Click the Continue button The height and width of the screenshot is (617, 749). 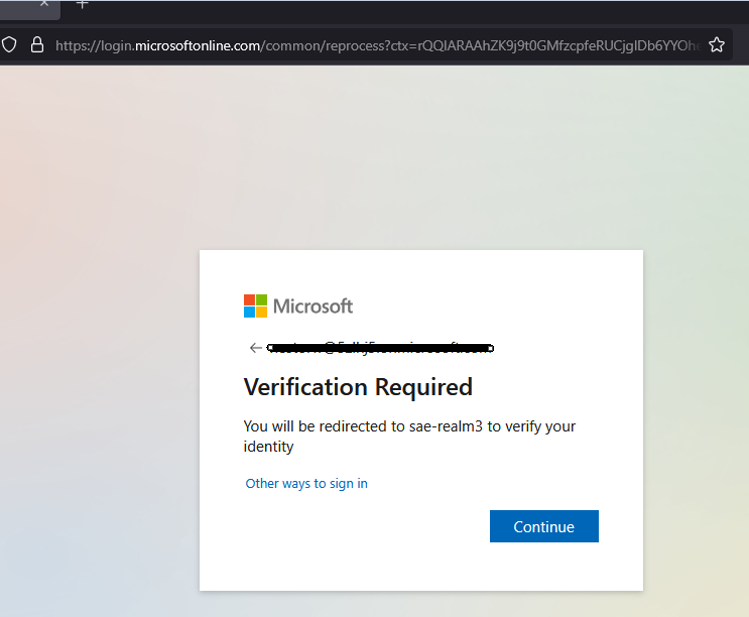click(544, 526)
